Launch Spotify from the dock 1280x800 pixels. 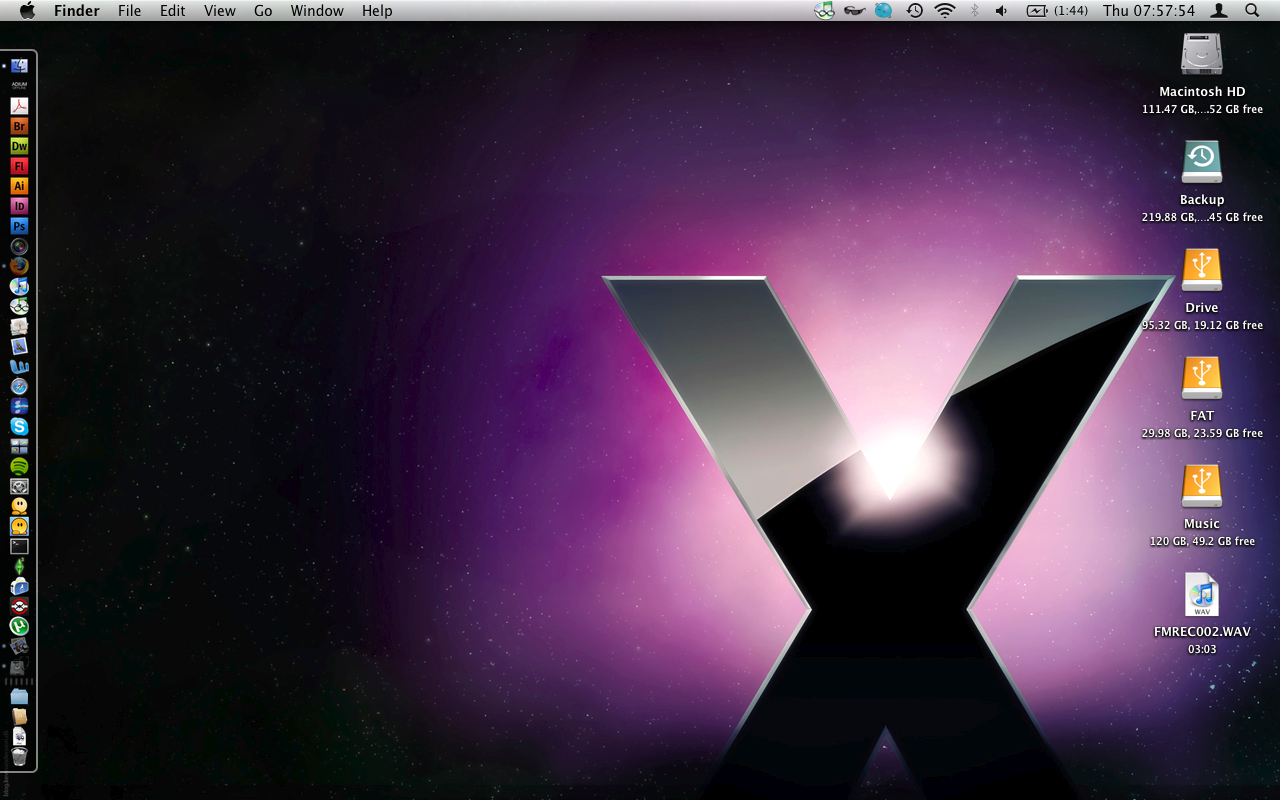pyautogui.click(x=19, y=466)
